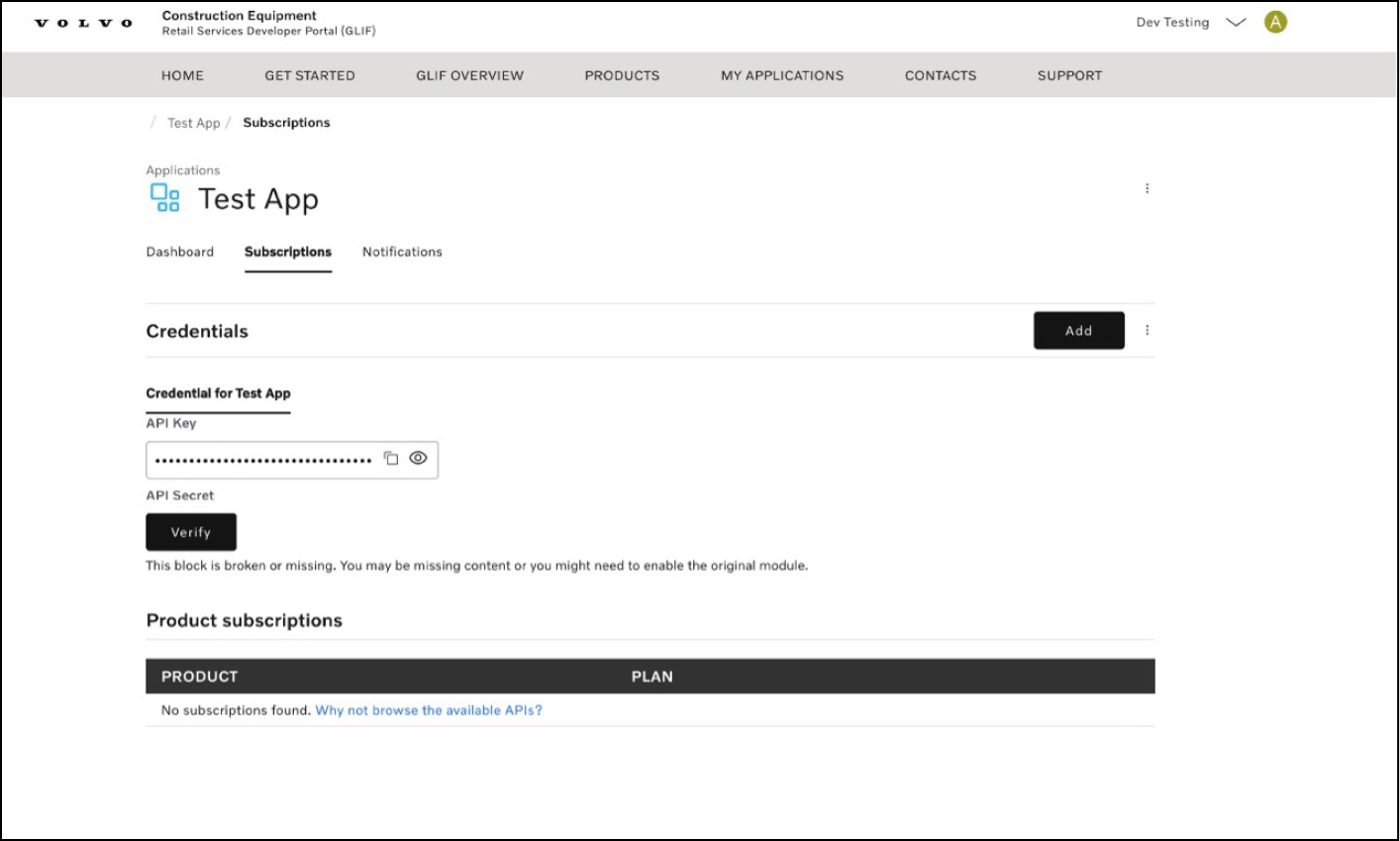Open the Test App three-dot options menu
The image size is (1400, 841).
(1147, 188)
